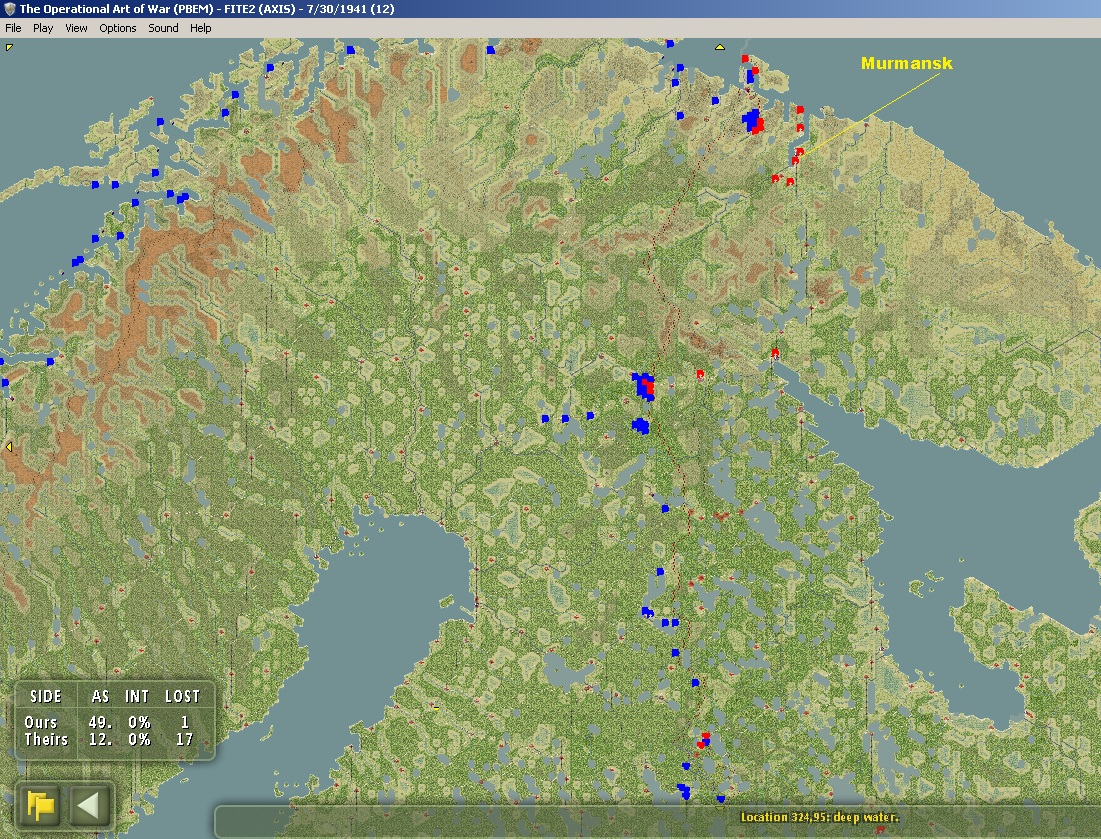Click the LOST value '1' in the Ours row
The width and height of the screenshot is (1101, 839).
tap(185, 722)
